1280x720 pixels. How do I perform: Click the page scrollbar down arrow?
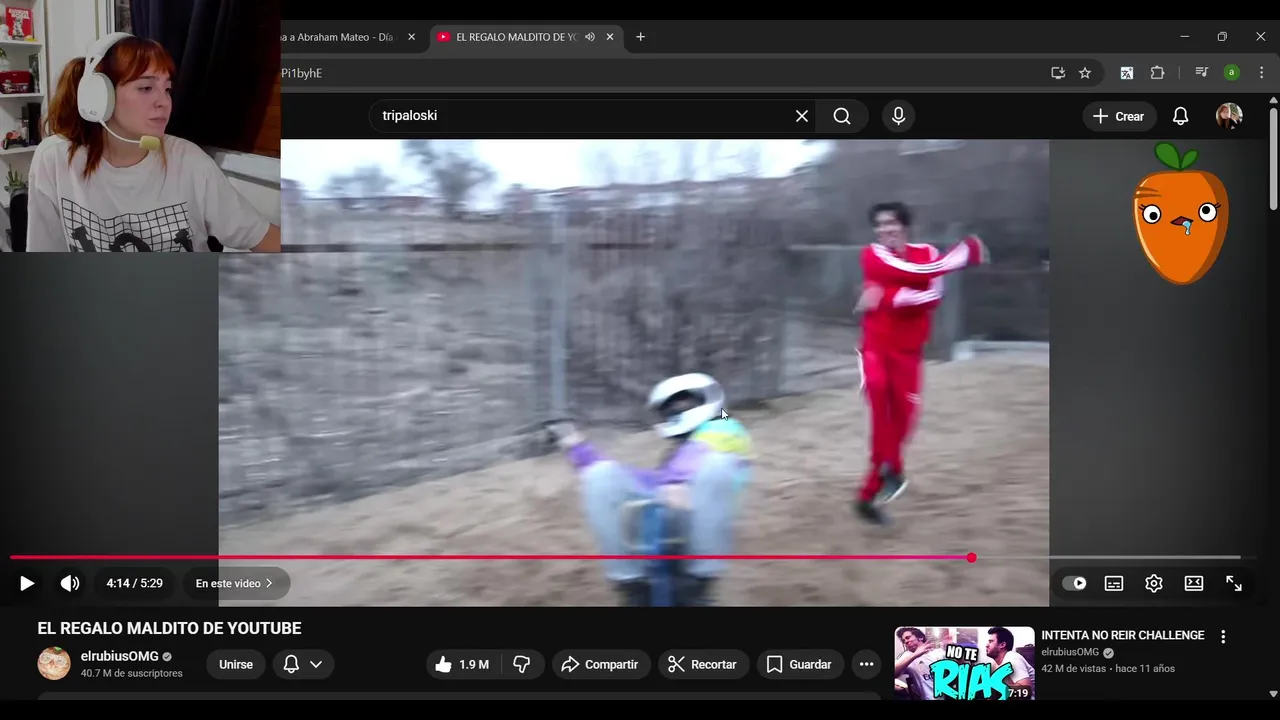1273,693
